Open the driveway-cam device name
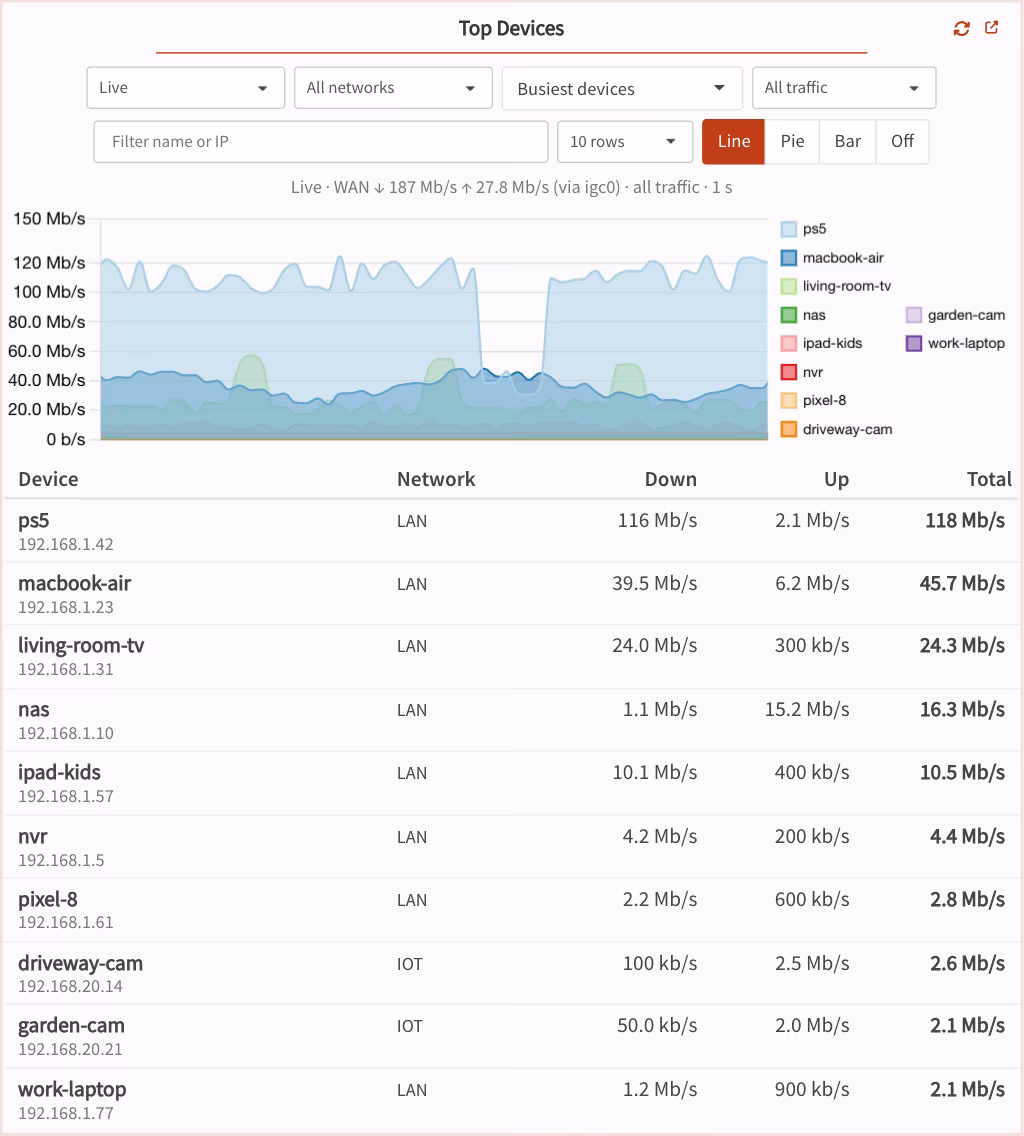The width and height of the screenshot is (1024, 1136). (x=80, y=964)
